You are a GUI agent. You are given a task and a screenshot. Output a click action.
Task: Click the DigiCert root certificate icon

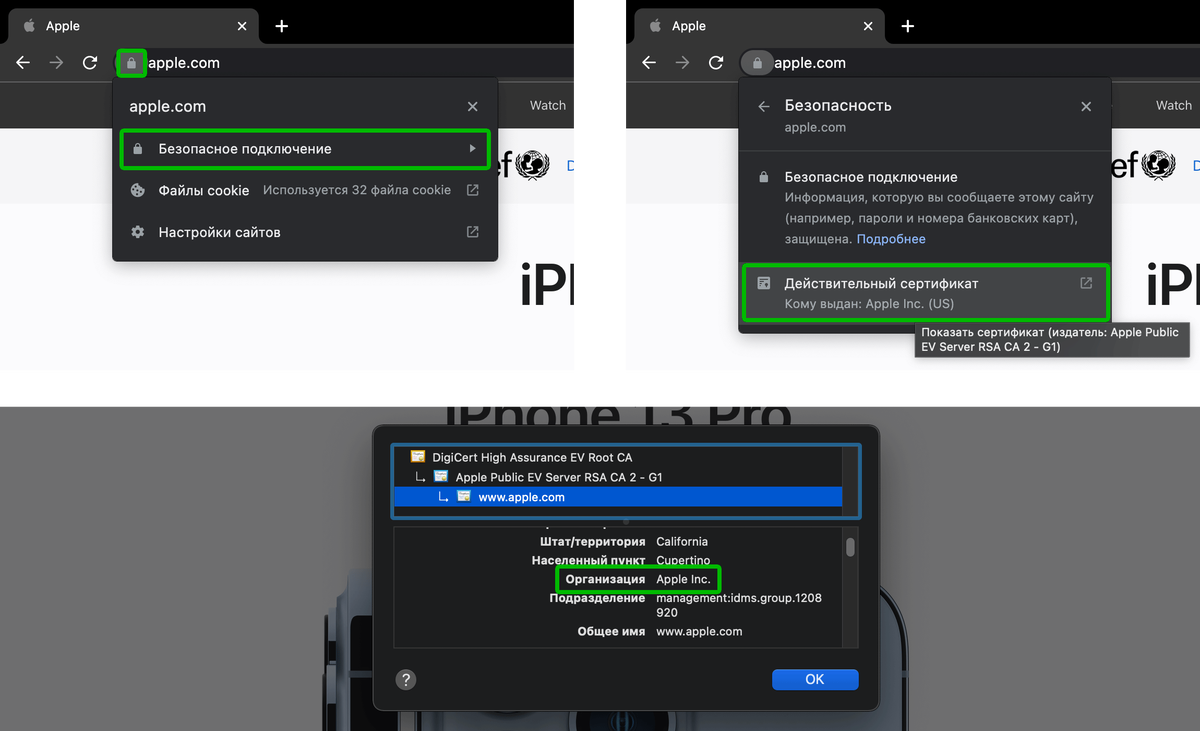point(418,457)
